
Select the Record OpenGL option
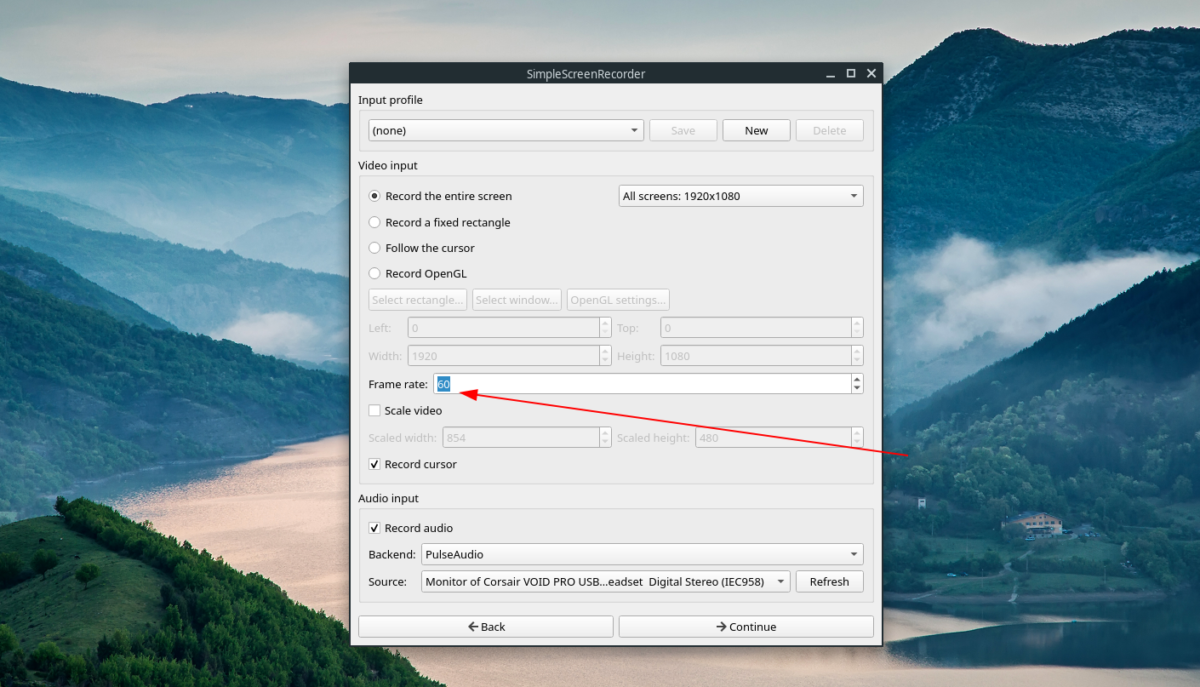coord(417,273)
